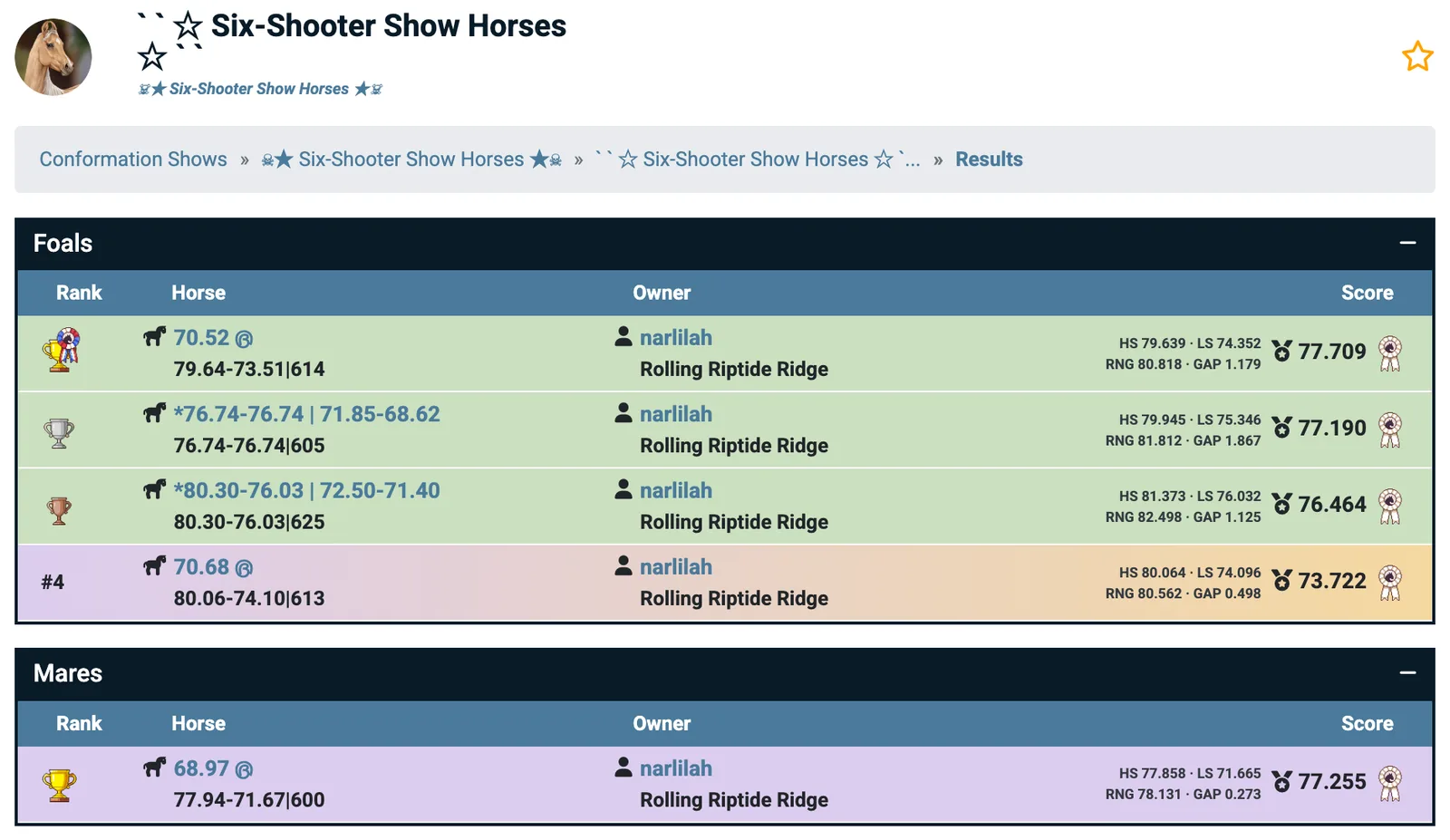Click the horse icon beside *76.74-76.74
1450x840 pixels.
click(155, 413)
